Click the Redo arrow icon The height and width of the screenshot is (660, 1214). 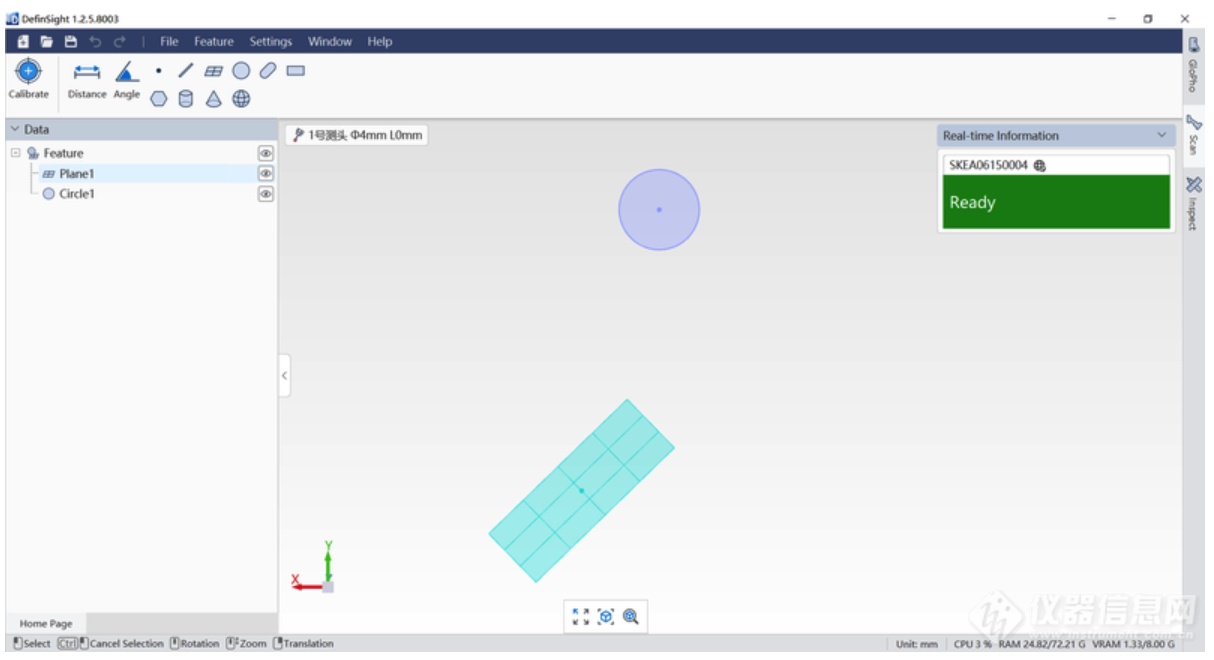pyautogui.click(x=119, y=41)
